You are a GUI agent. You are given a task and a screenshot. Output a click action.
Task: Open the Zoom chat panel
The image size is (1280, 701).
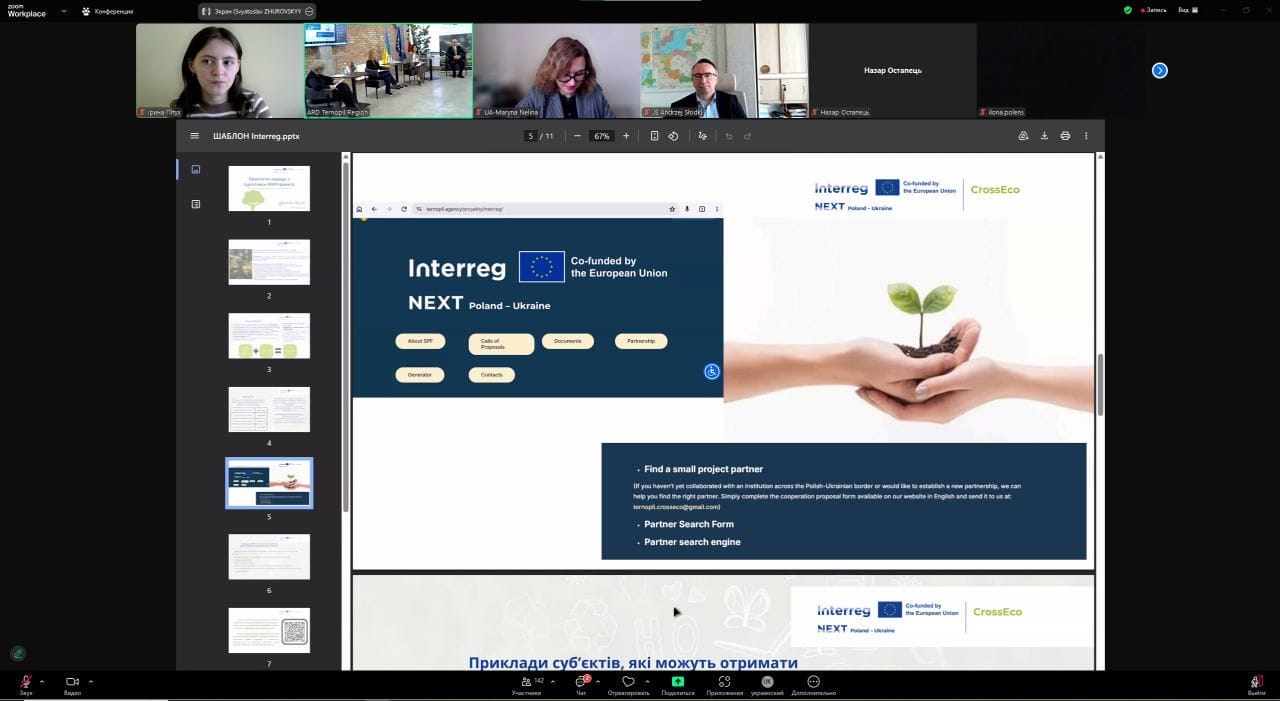580,682
